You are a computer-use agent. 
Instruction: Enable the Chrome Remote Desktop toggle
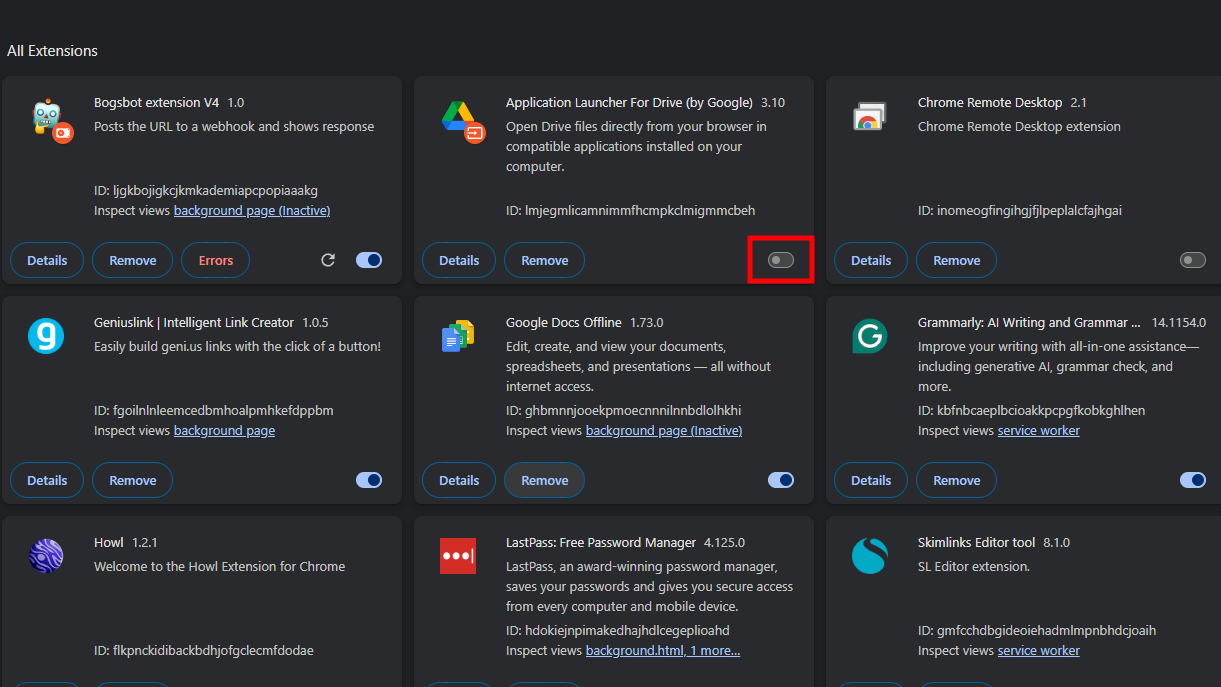point(1193,260)
